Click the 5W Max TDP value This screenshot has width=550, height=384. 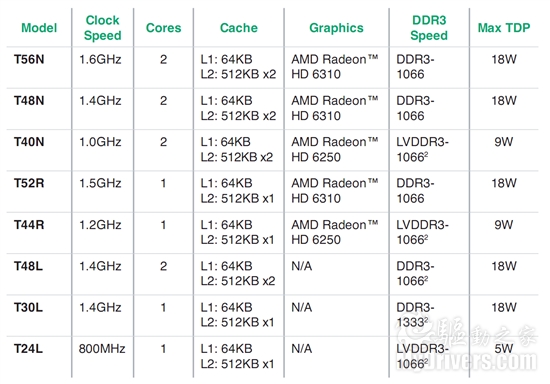click(504, 349)
